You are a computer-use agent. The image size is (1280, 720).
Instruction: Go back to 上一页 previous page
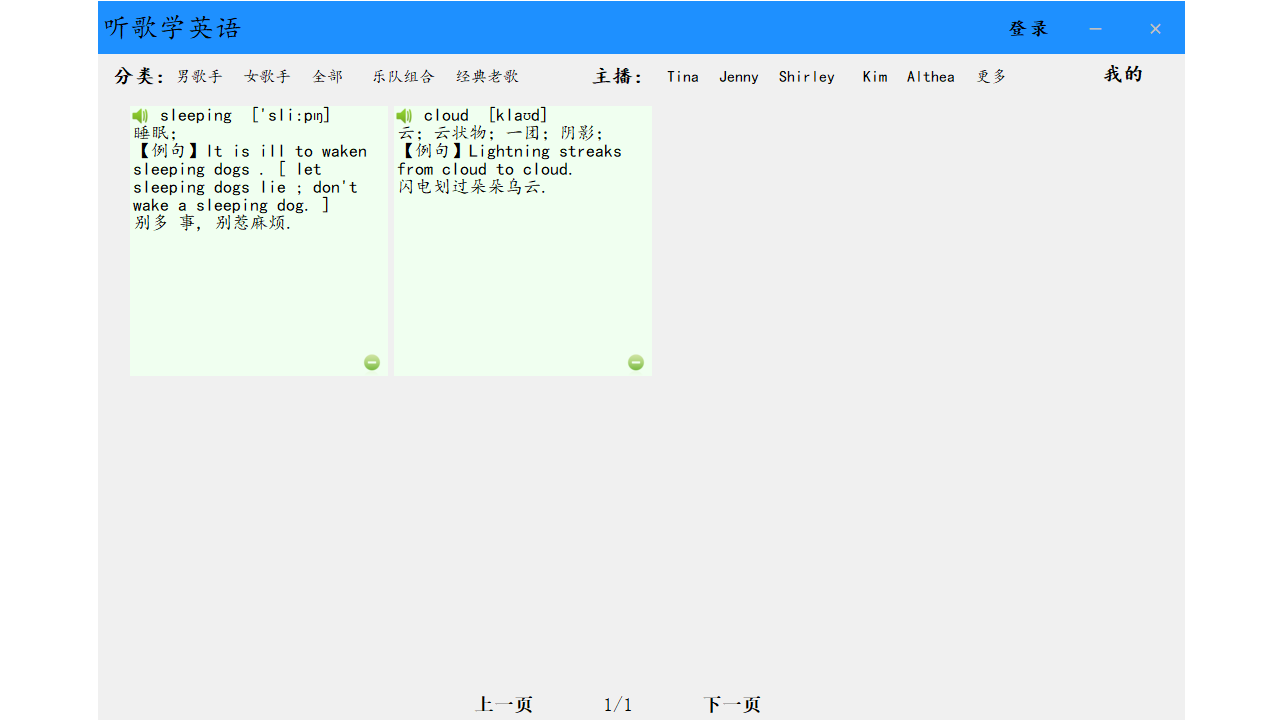click(x=504, y=705)
